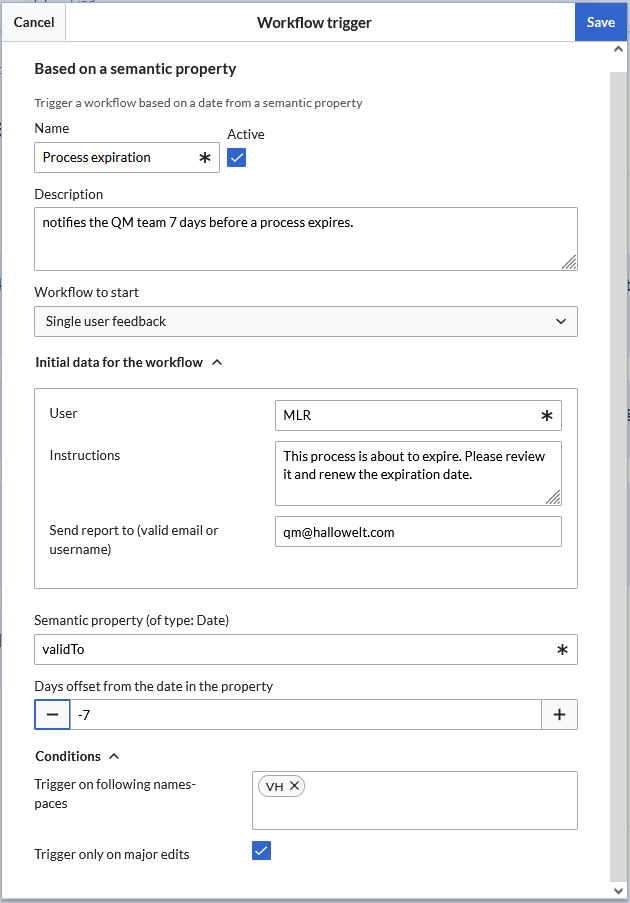Remove the VH namespace tag
Viewport: 630px width, 903px height.
(x=294, y=786)
